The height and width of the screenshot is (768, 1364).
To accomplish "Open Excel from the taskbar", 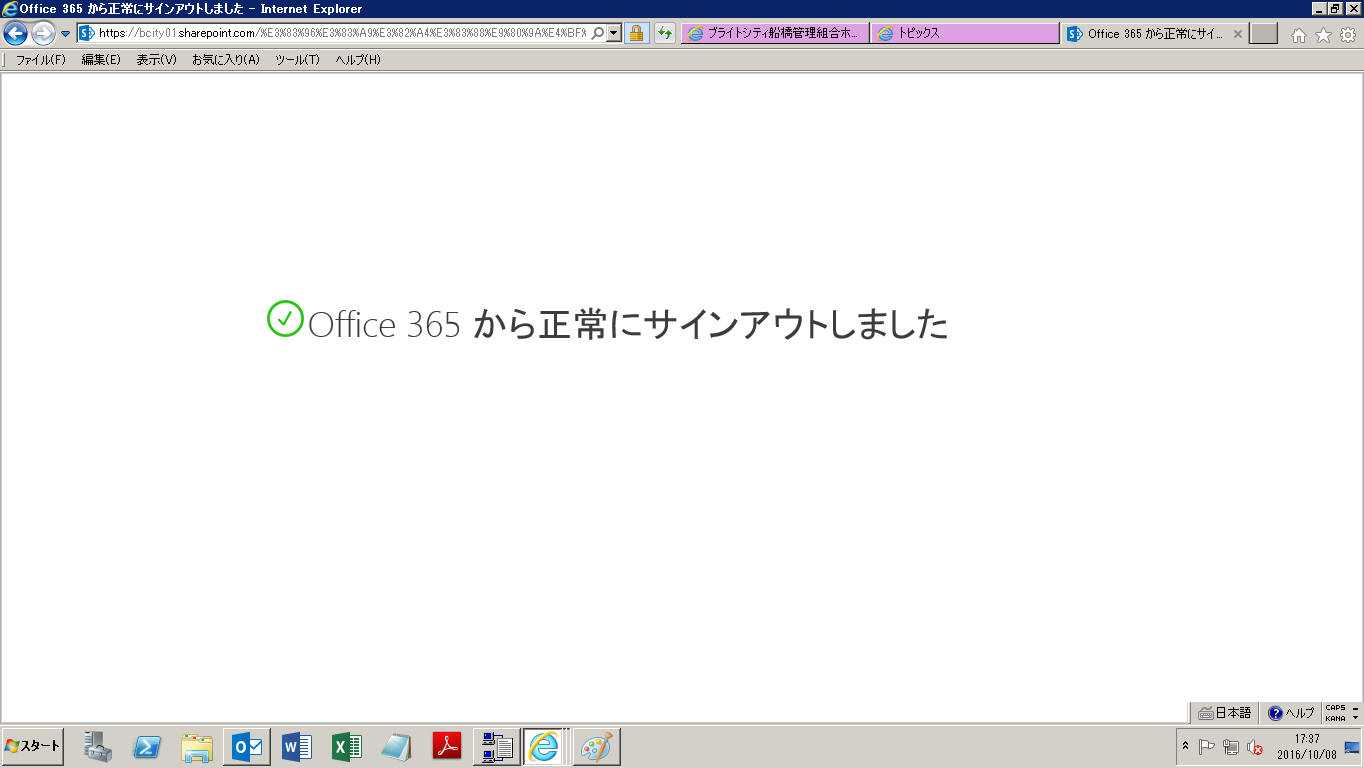I will tap(347, 747).
